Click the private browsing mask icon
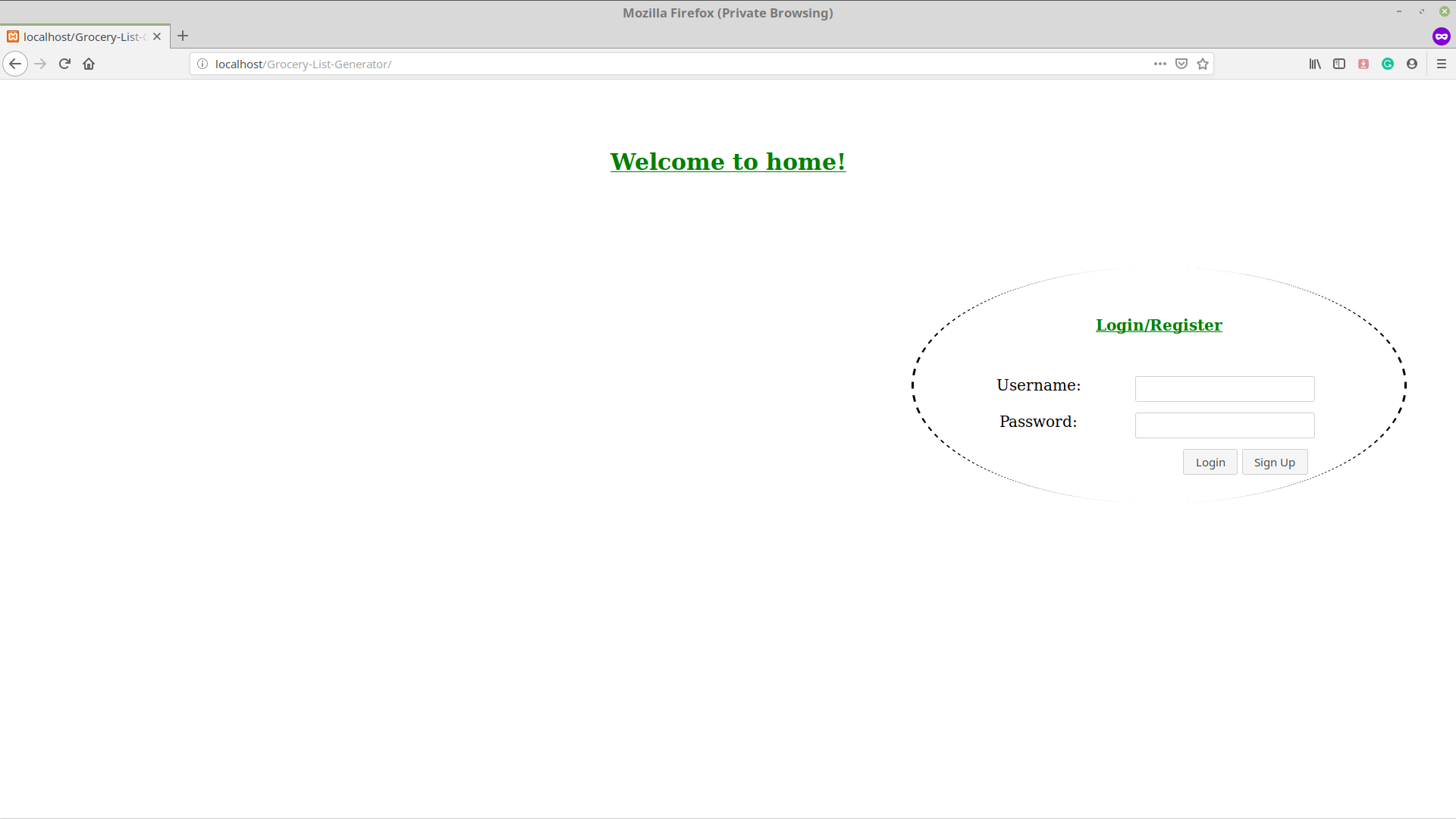 click(x=1441, y=36)
